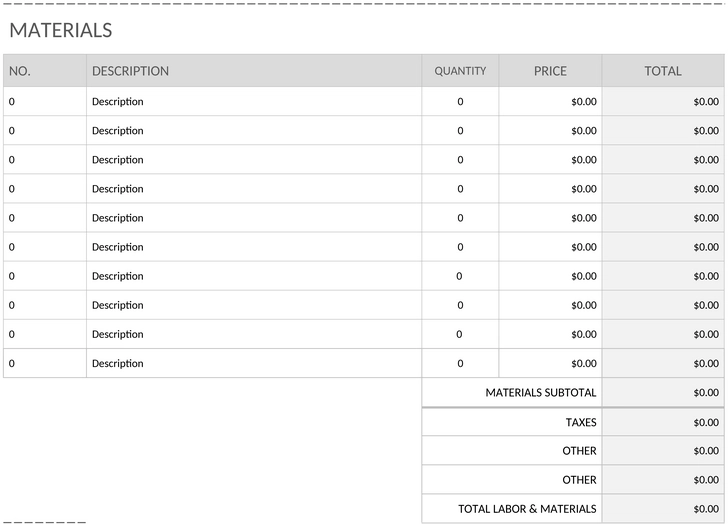Click the NO. column header
The width and height of the screenshot is (728, 525).
point(45,71)
